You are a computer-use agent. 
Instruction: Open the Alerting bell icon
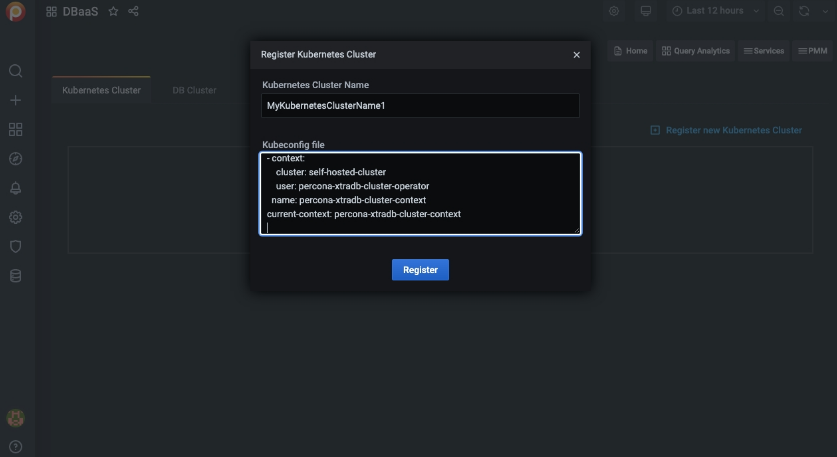(x=15, y=188)
